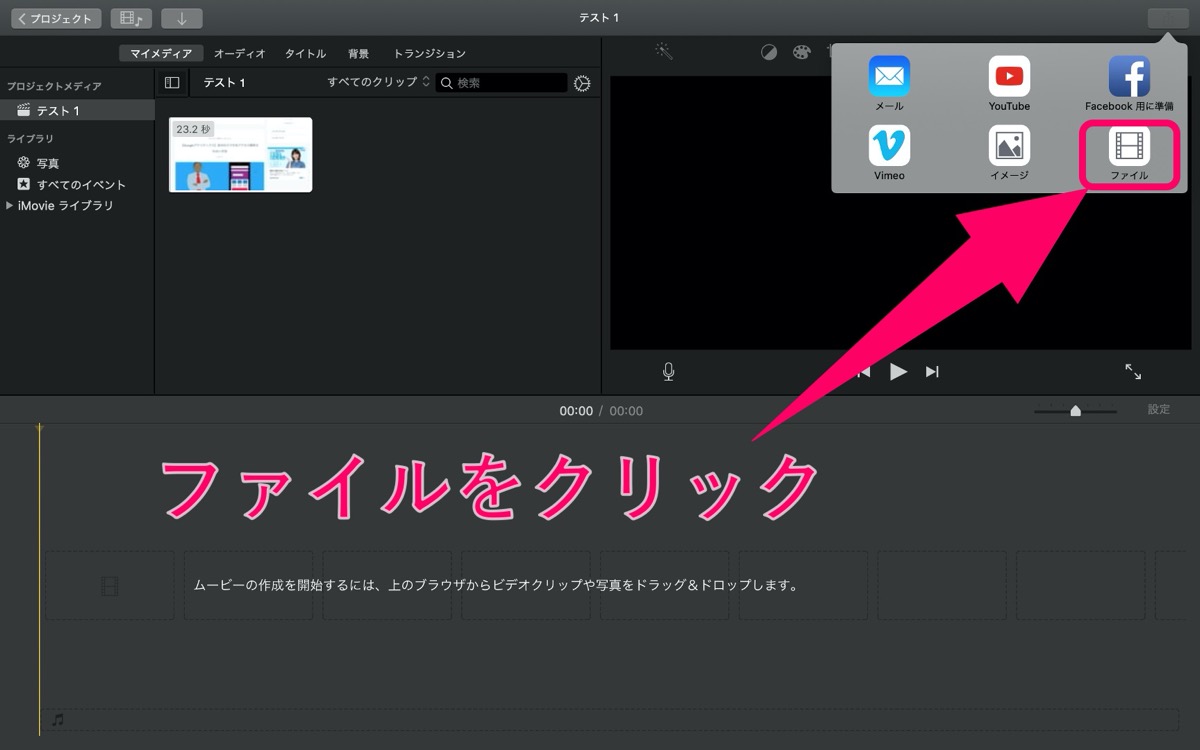This screenshot has width=1200, height=750.
Task: Choose the File export option
Action: tap(1129, 154)
